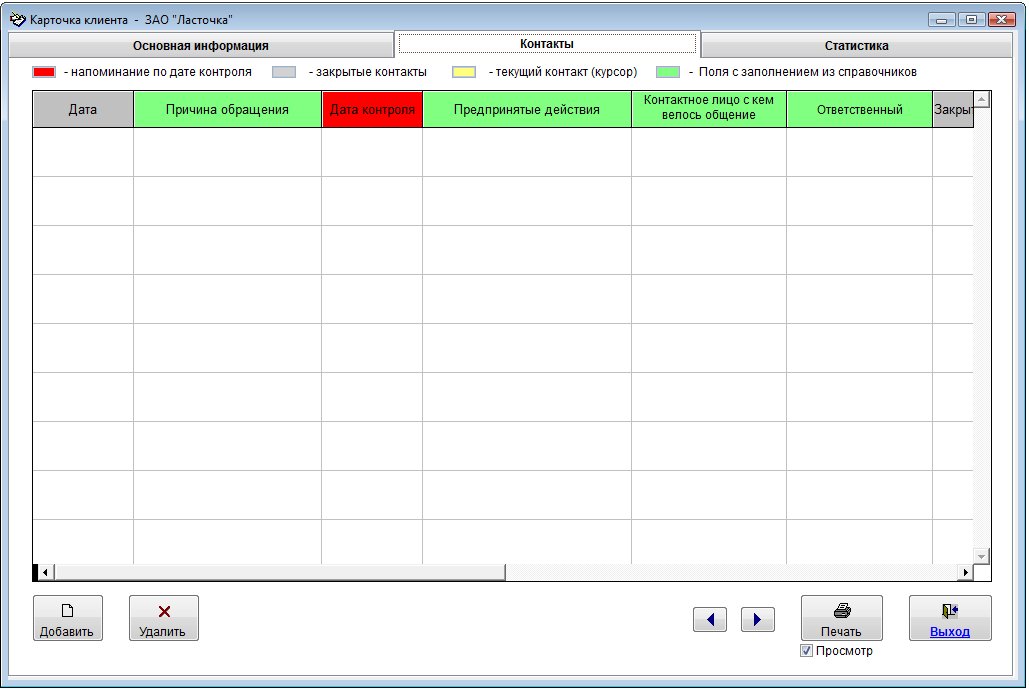The image size is (1029, 690).
Task: Click 'закрытые контакты' legend text
Action: click(371, 72)
